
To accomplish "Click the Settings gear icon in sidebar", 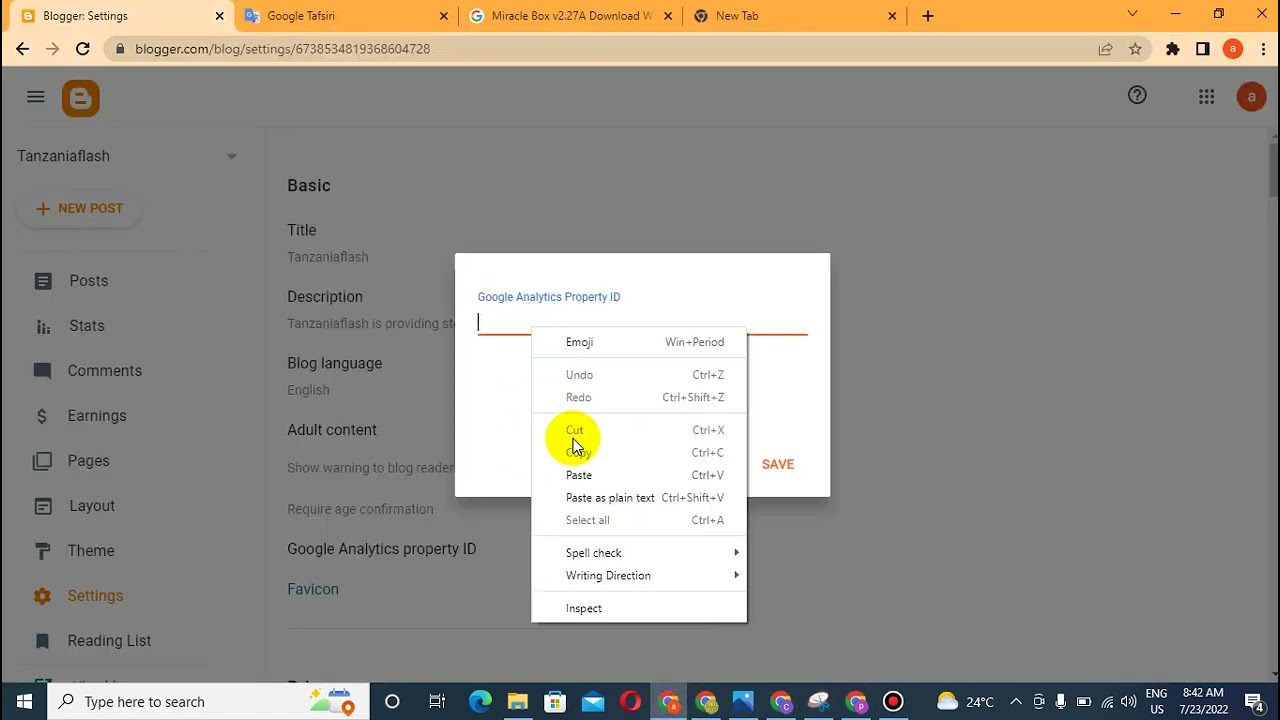I will point(43,596).
